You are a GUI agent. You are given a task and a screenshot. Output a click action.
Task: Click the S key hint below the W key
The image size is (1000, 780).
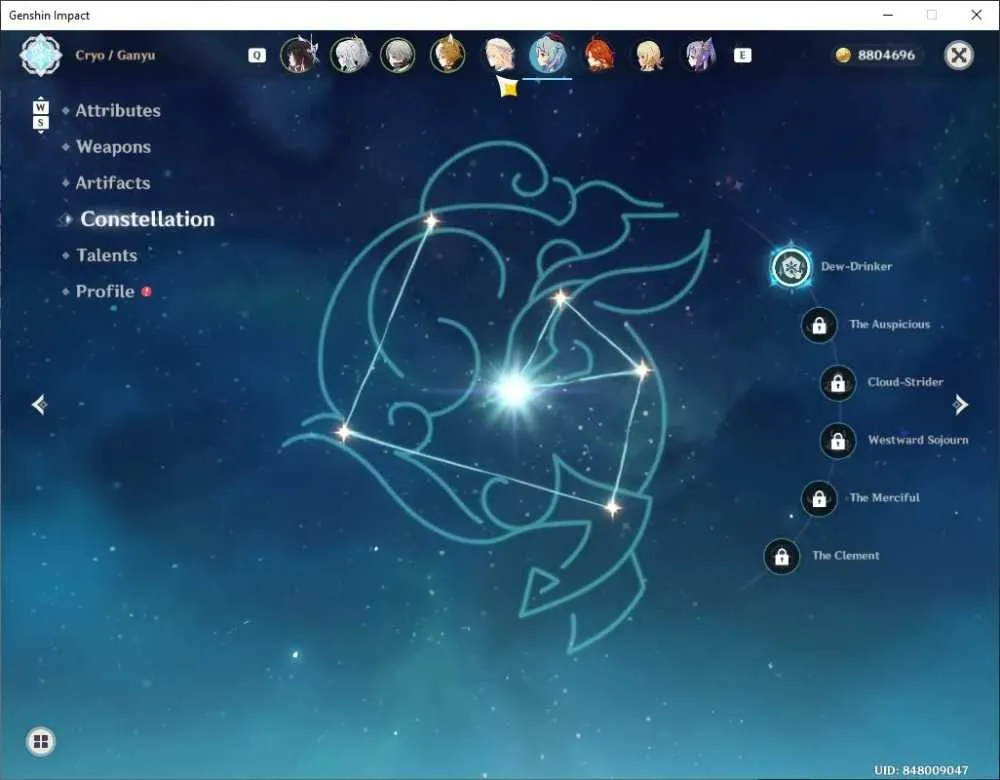(x=41, y=122)
